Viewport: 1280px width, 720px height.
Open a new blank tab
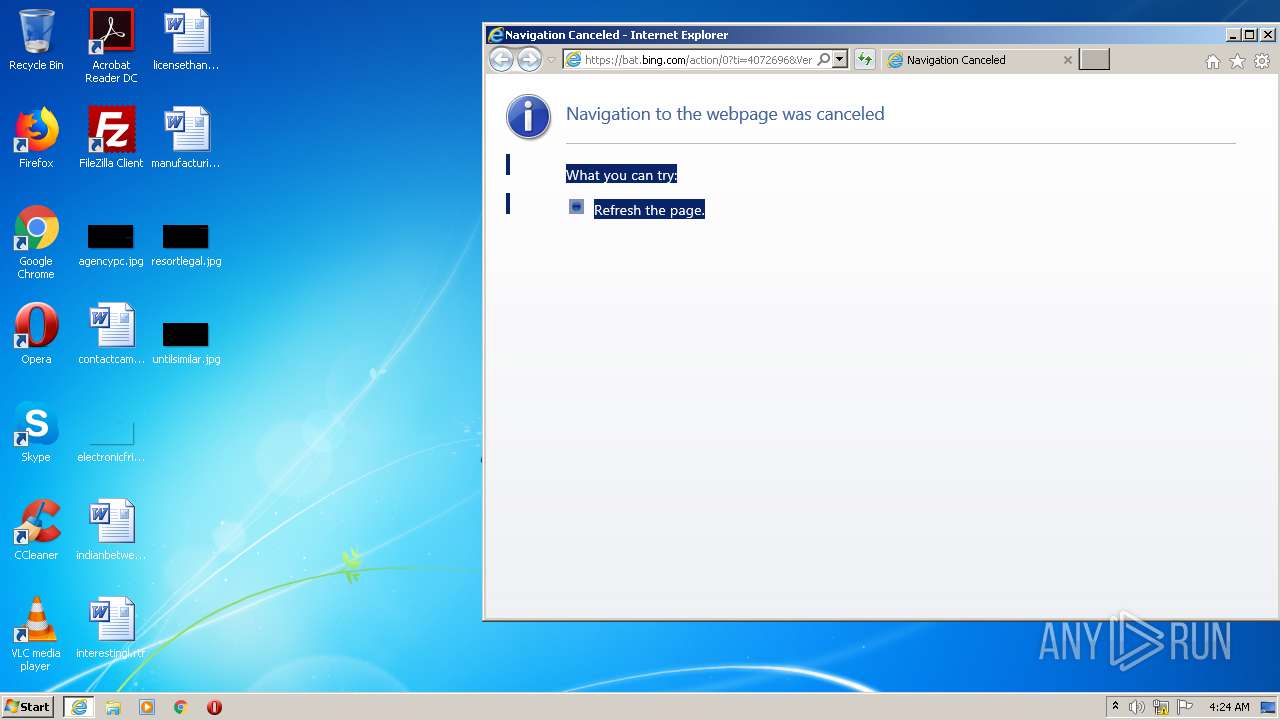(x=1095, y=60)
